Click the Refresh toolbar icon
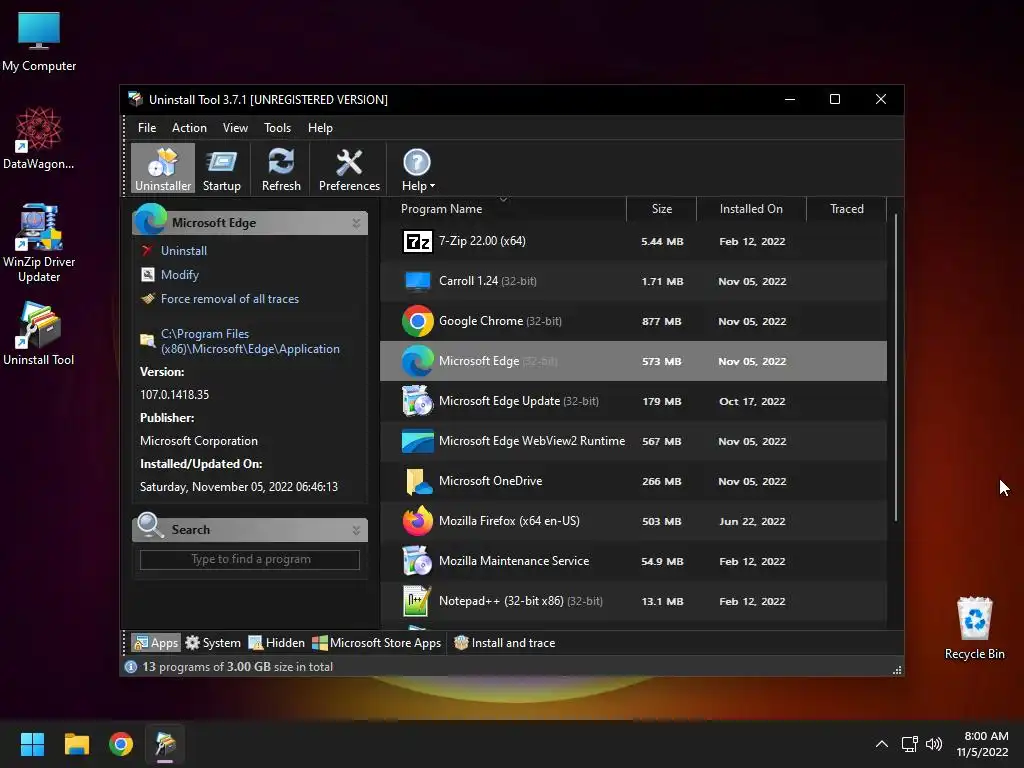The height and width of the screenshot is (768, 1024). (281, 169)
